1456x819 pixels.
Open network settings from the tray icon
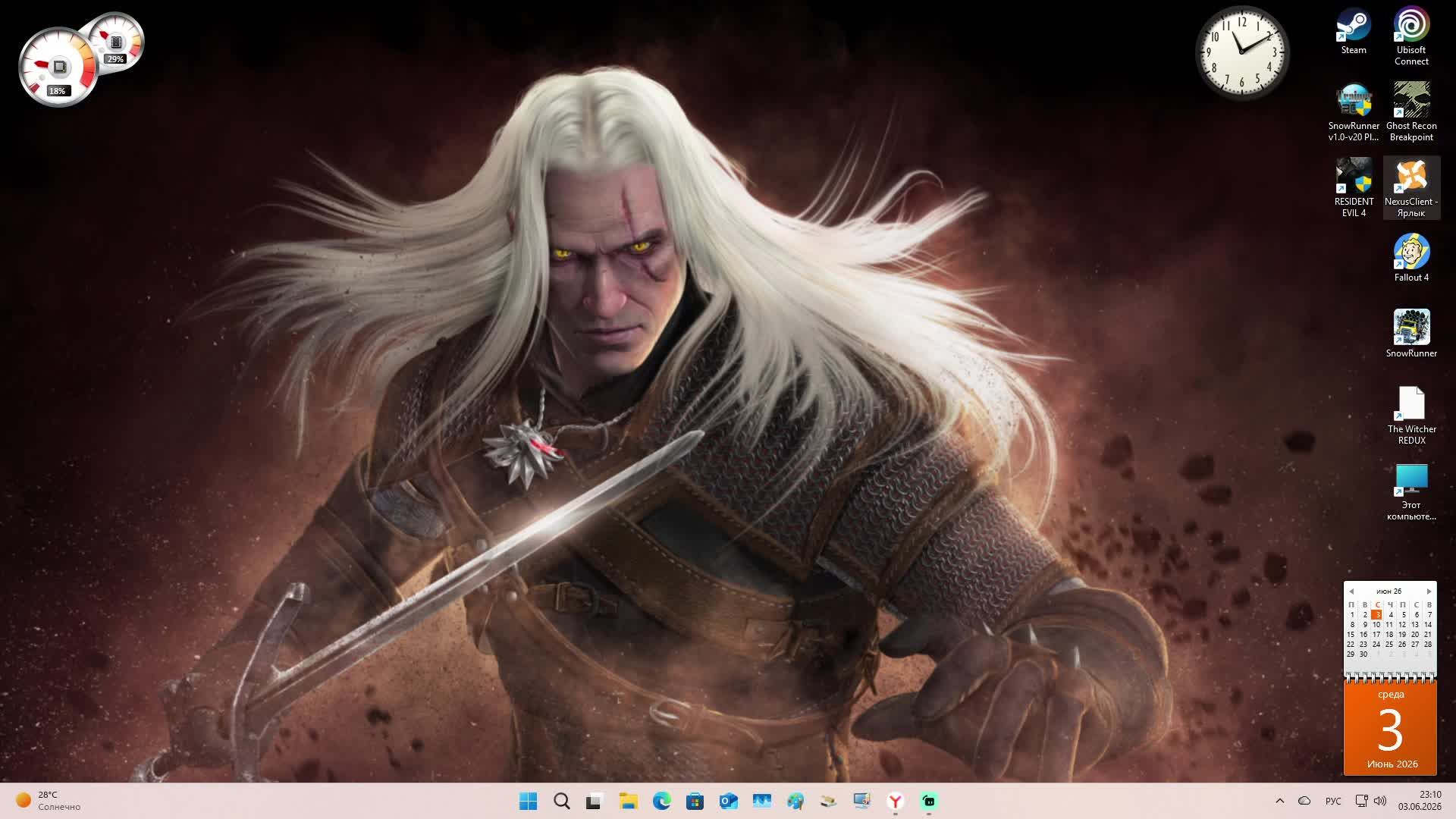click(1361, 801)
